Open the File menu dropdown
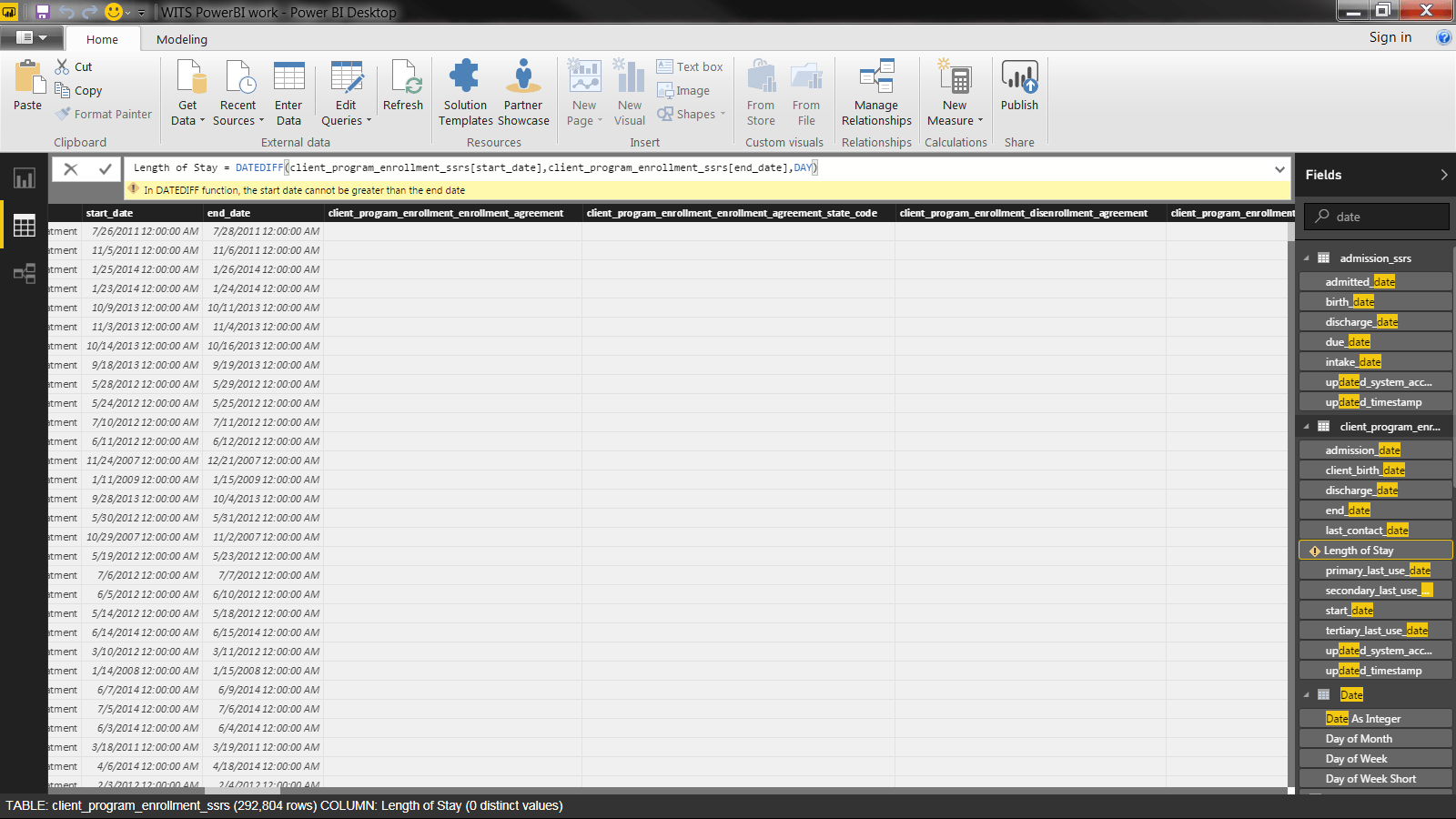The width and height of the screenshot is (1456, 819). tap(32, 37)
